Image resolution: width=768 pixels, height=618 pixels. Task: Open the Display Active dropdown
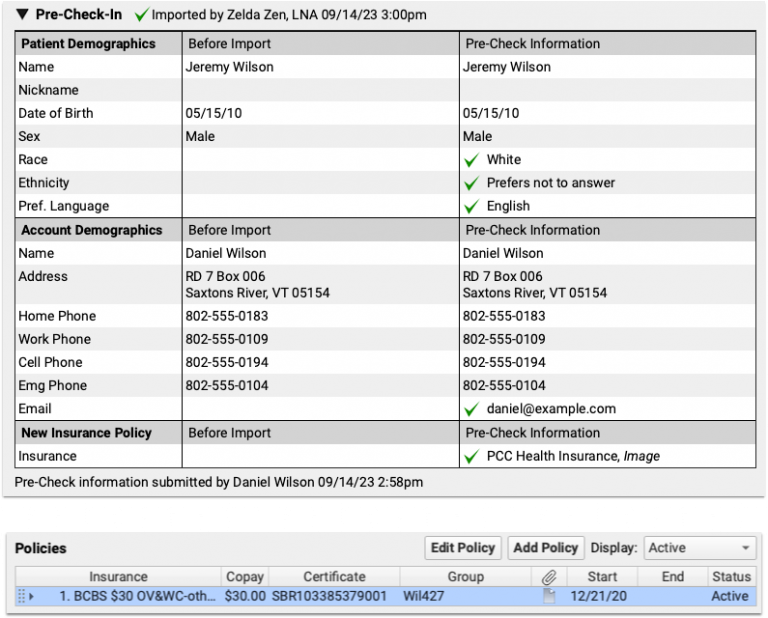click(699, 548)
